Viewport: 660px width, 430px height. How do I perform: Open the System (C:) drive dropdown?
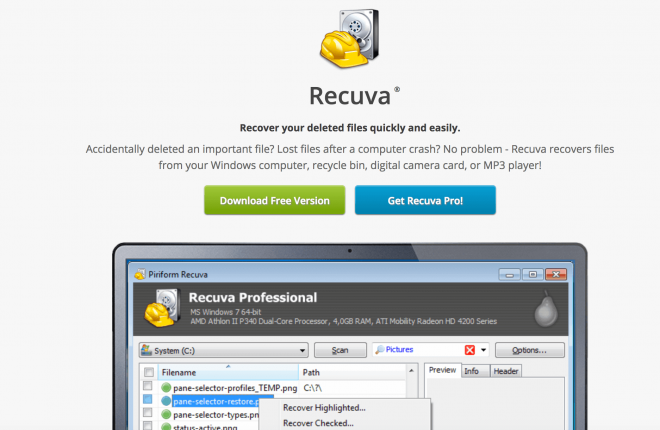pyautogui.click(x=224, y=350)
